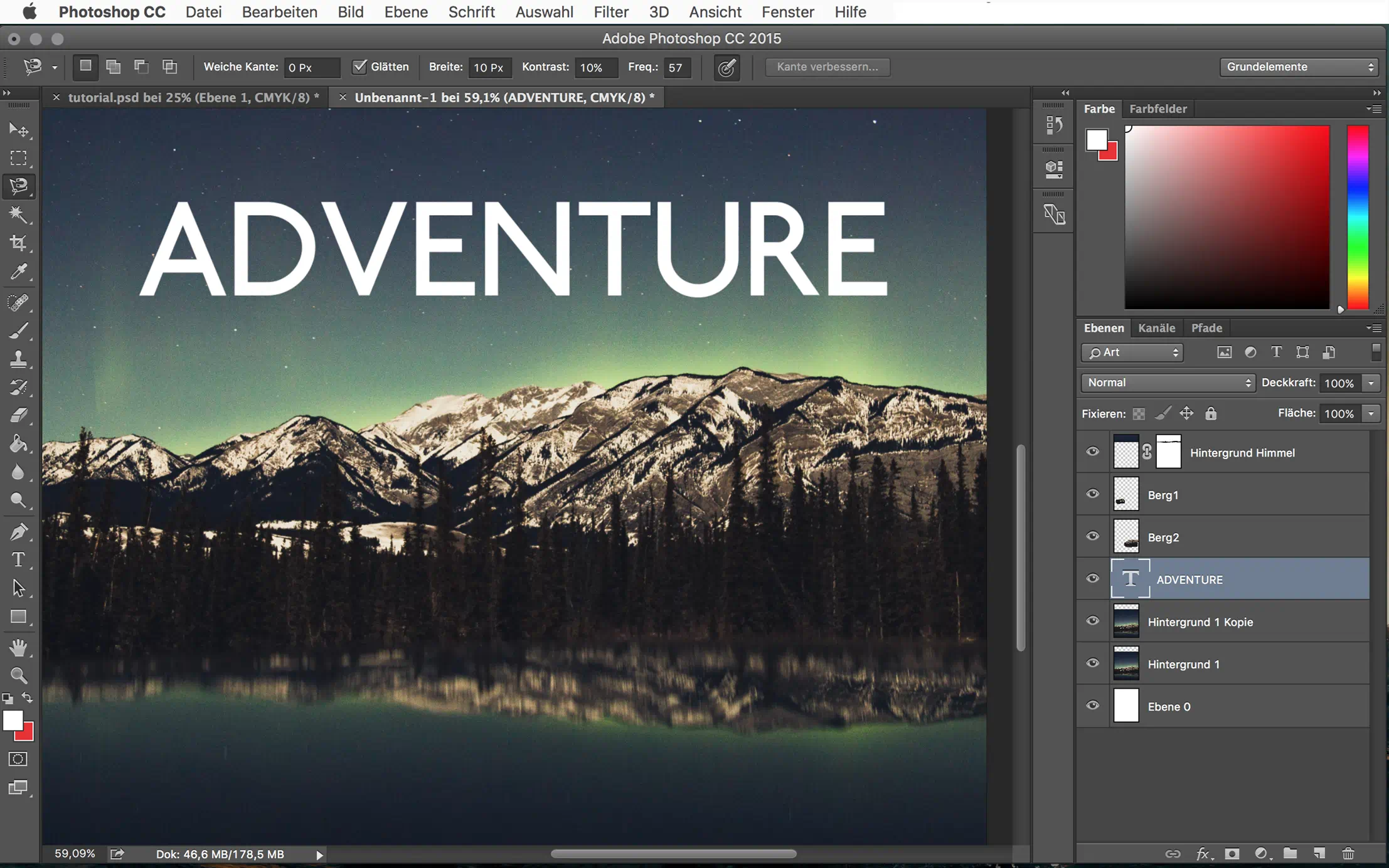
Task: Open the Normal blend mode dropdown
Action: pyautogui.click(x=1168, y=383)
